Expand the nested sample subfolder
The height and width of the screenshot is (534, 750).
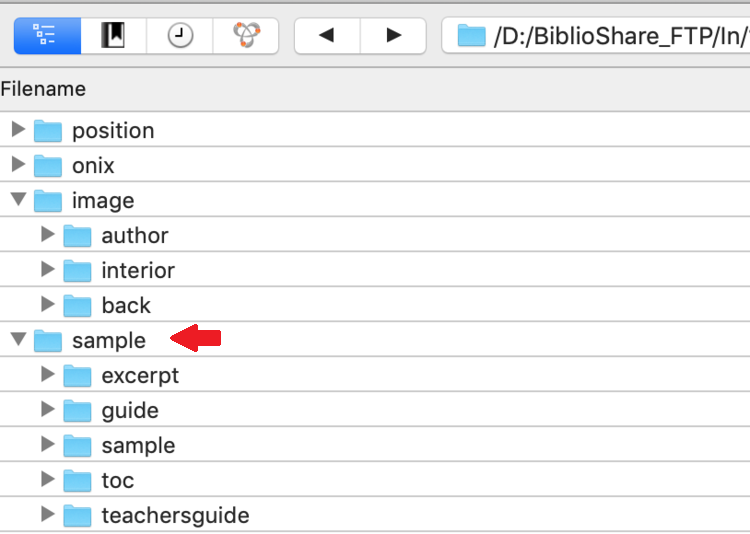tap(47, 444)
